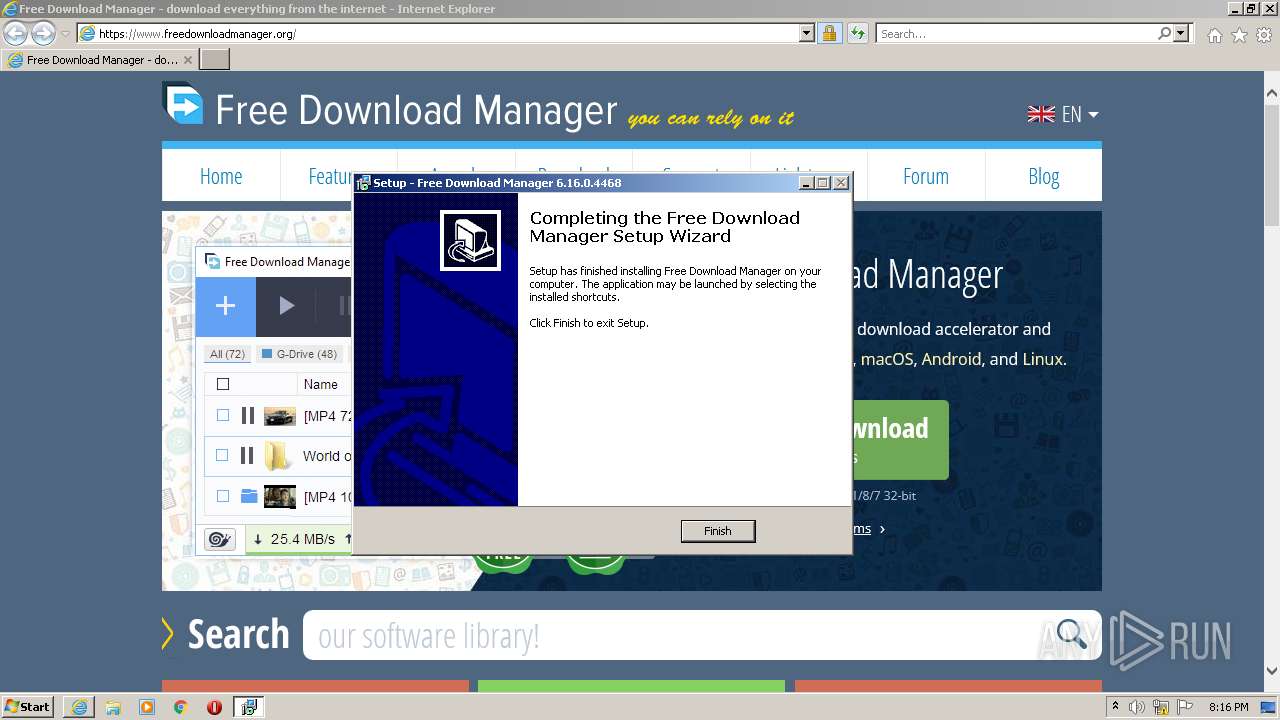
Task: Go back with the IE back arrow
Action: [x=15, y=33]
